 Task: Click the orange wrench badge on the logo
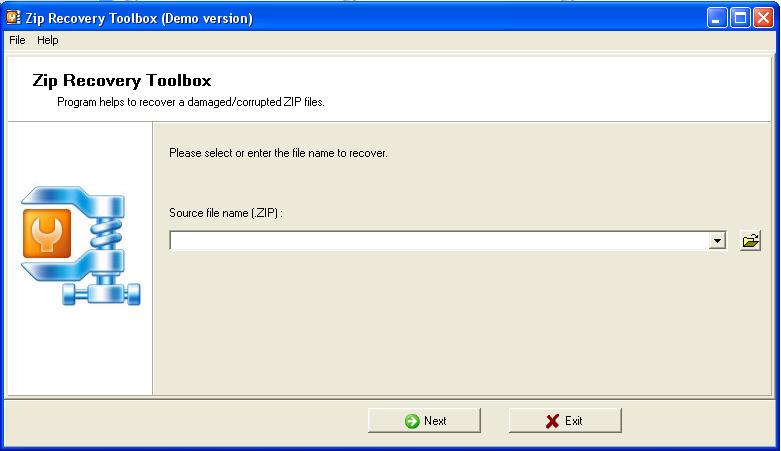tap(47, 233)
